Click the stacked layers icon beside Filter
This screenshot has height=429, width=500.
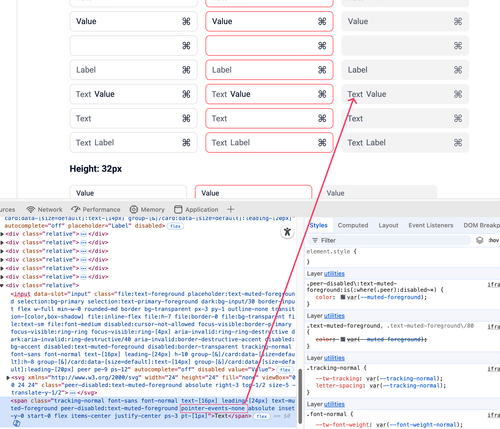tap(479, 240)
